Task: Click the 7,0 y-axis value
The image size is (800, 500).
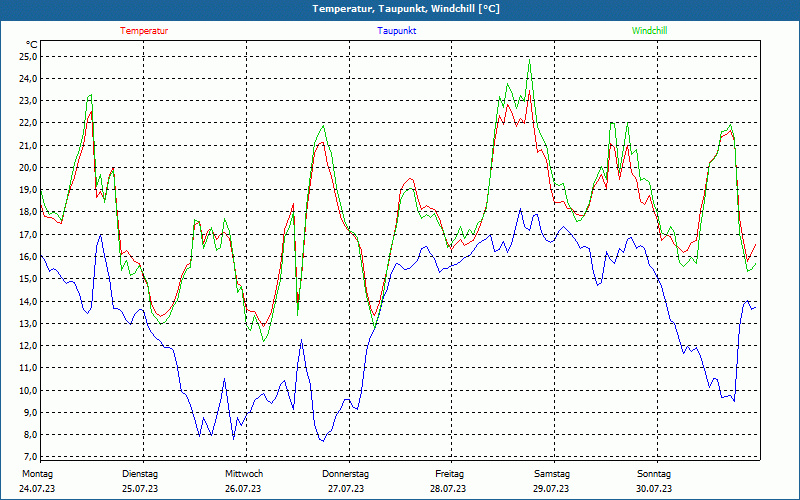Action: 29,457
